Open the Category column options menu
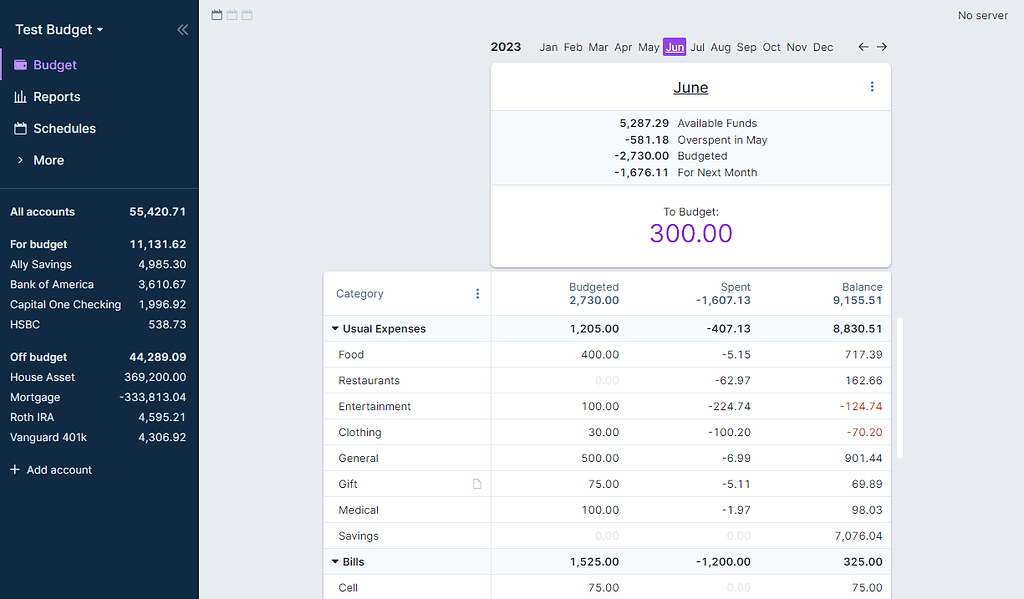 [477, 293]
